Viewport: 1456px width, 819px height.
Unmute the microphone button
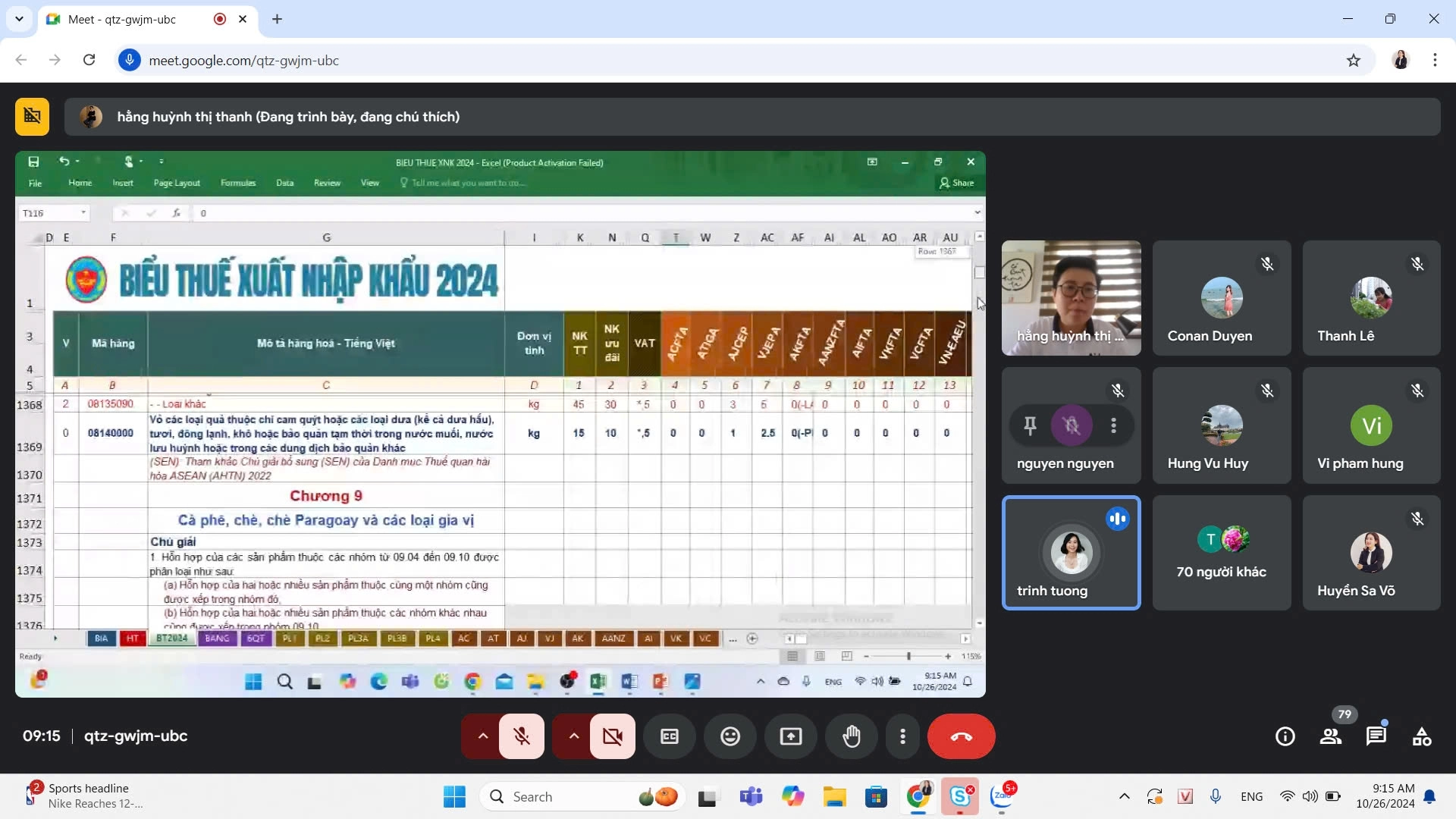coord(522,736)
